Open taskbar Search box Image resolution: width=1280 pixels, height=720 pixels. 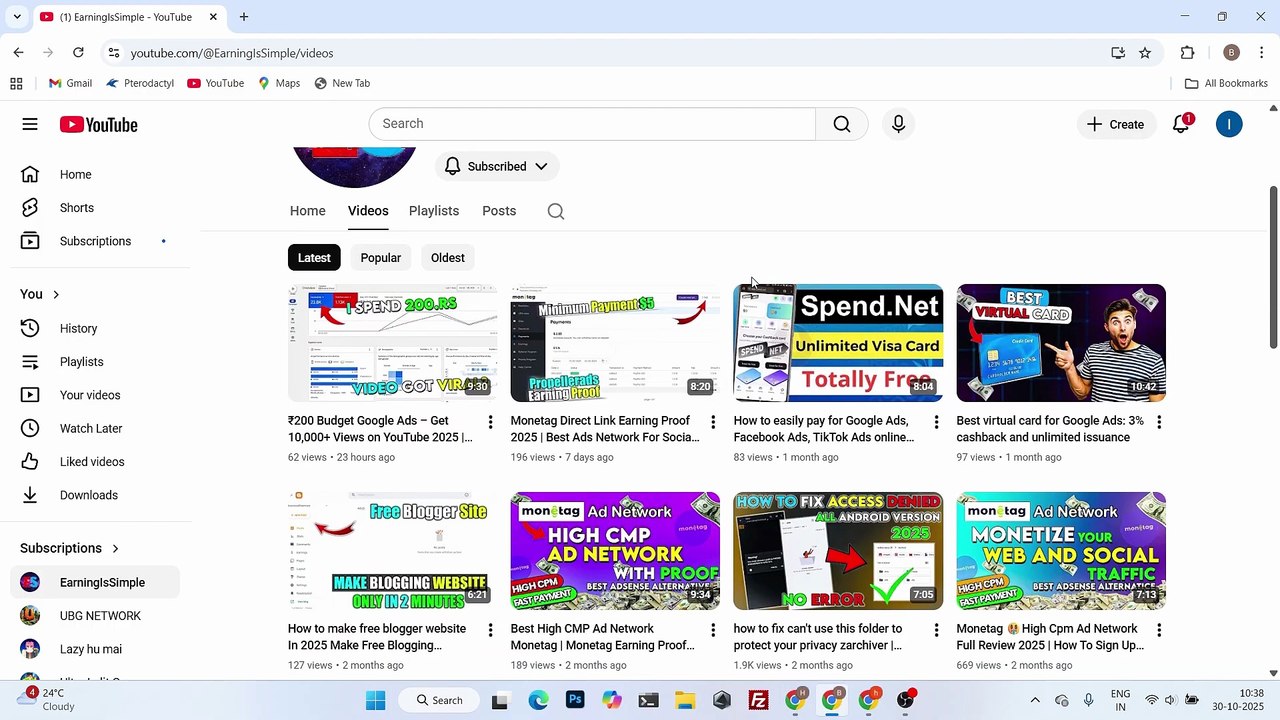click(440, 700)
